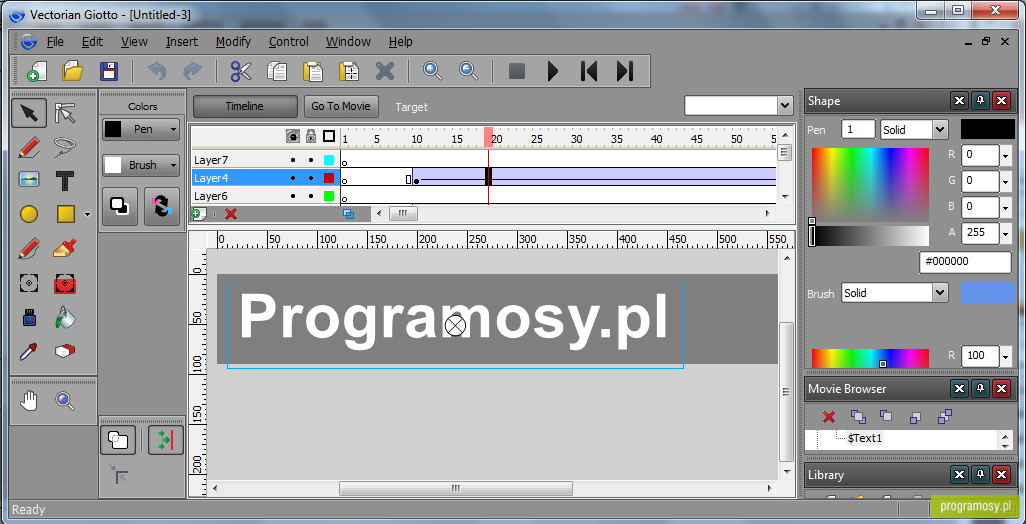Screen dimensions: 1026x524
Task: Reset colors to default black and white
Action: [x=120, y=206]
